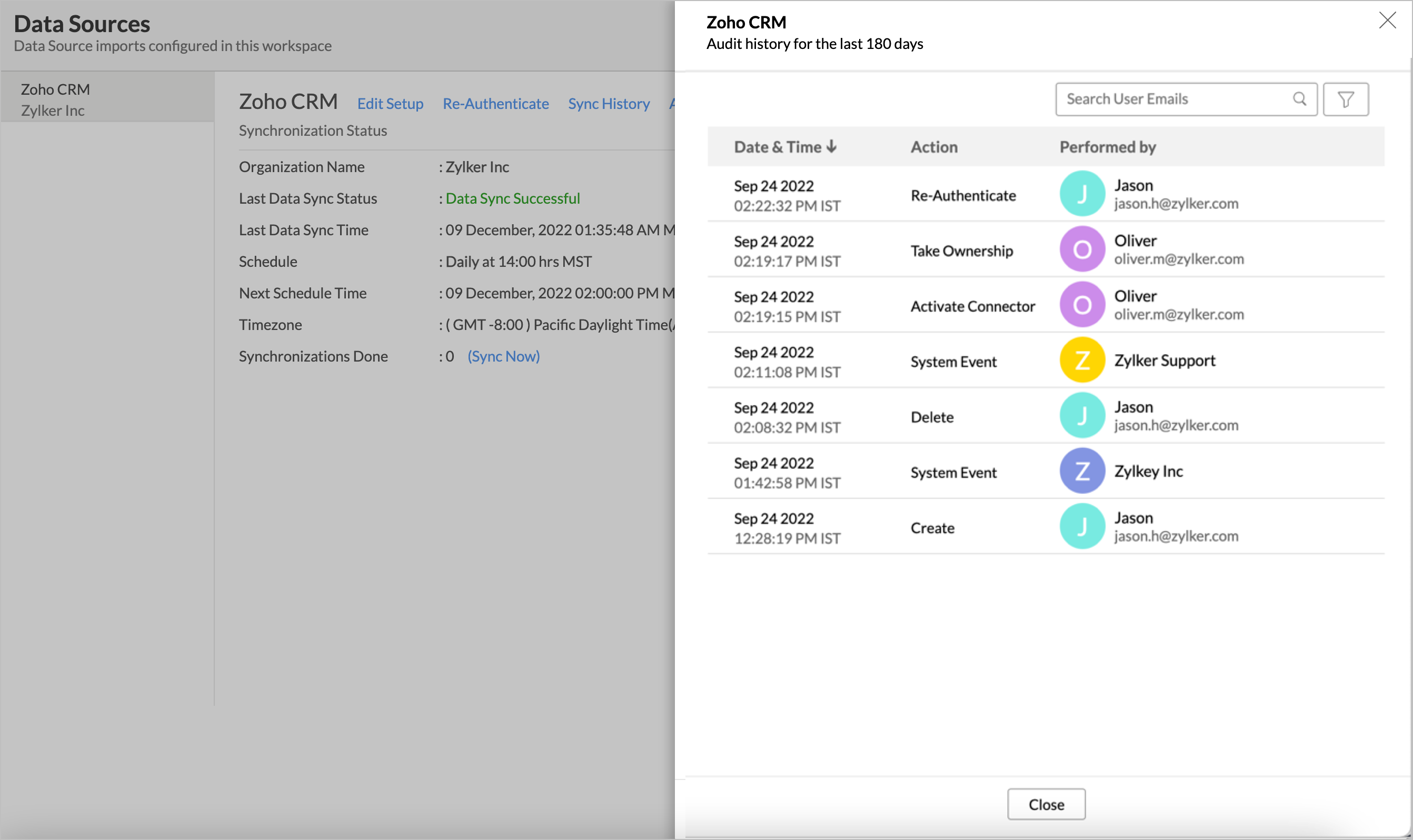Image resolution: width=1413 pixels, height=840 pixels.
Task: Click the search magnifier icon
Action: point(1299,99)
